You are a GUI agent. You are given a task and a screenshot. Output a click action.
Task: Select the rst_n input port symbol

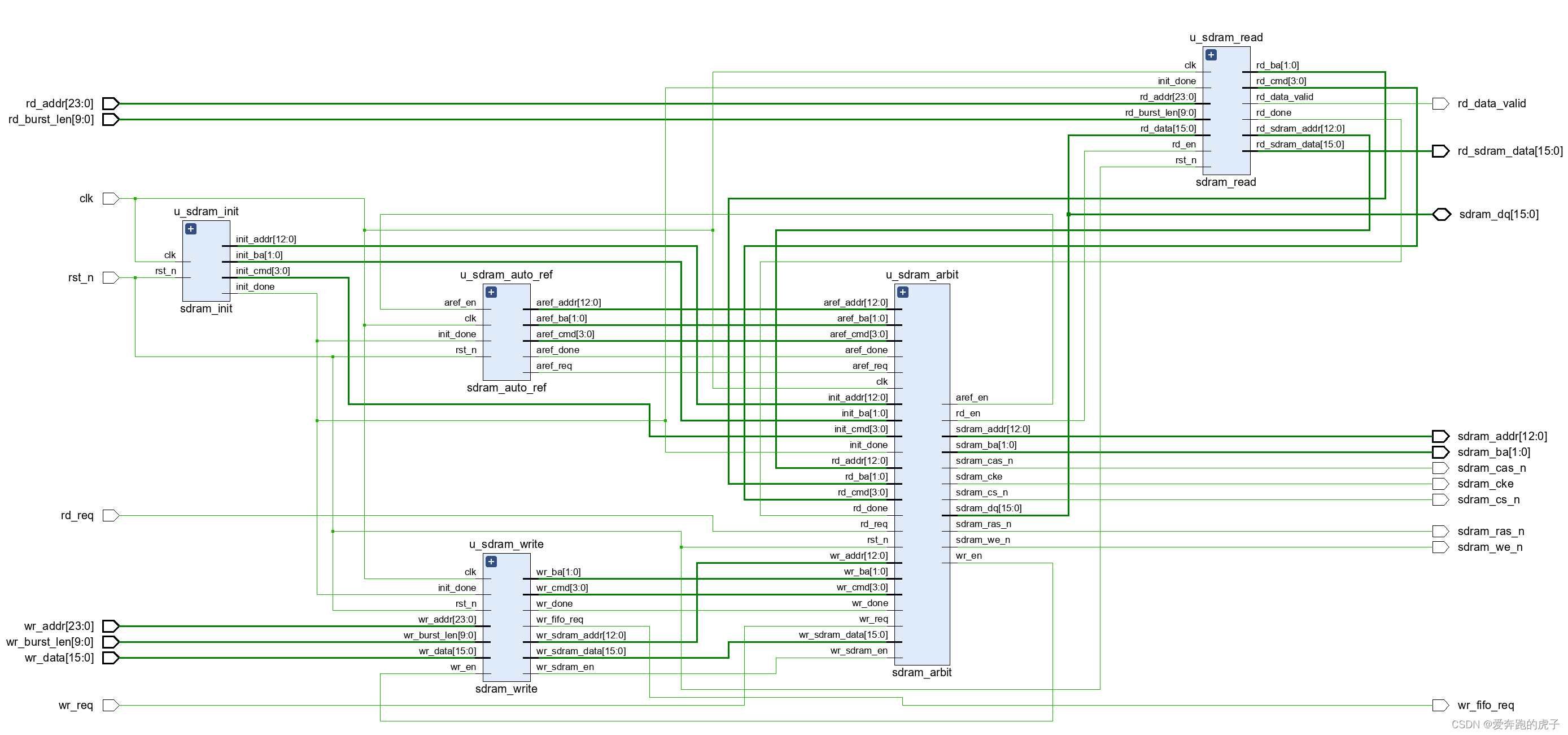click(111, 278)
